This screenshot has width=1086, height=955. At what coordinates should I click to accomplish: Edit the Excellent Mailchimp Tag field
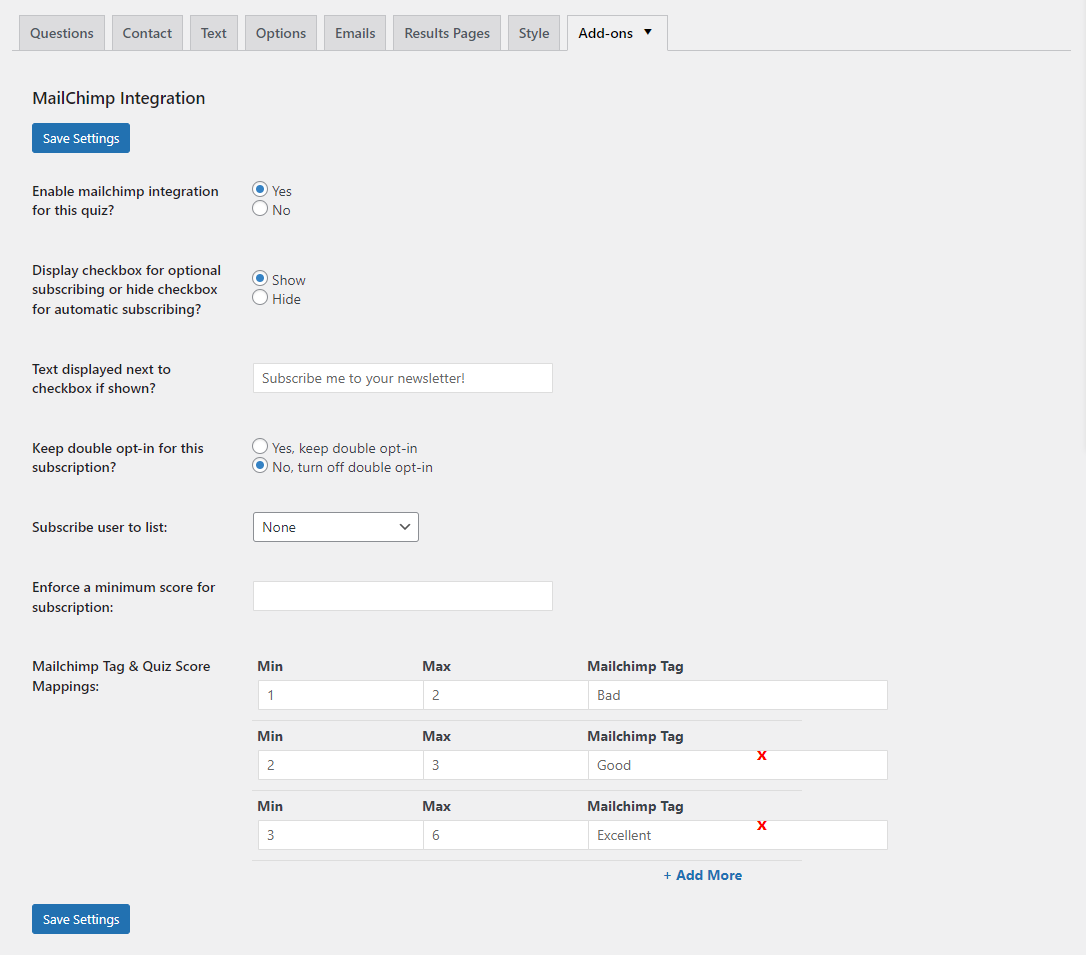point(738,835)
